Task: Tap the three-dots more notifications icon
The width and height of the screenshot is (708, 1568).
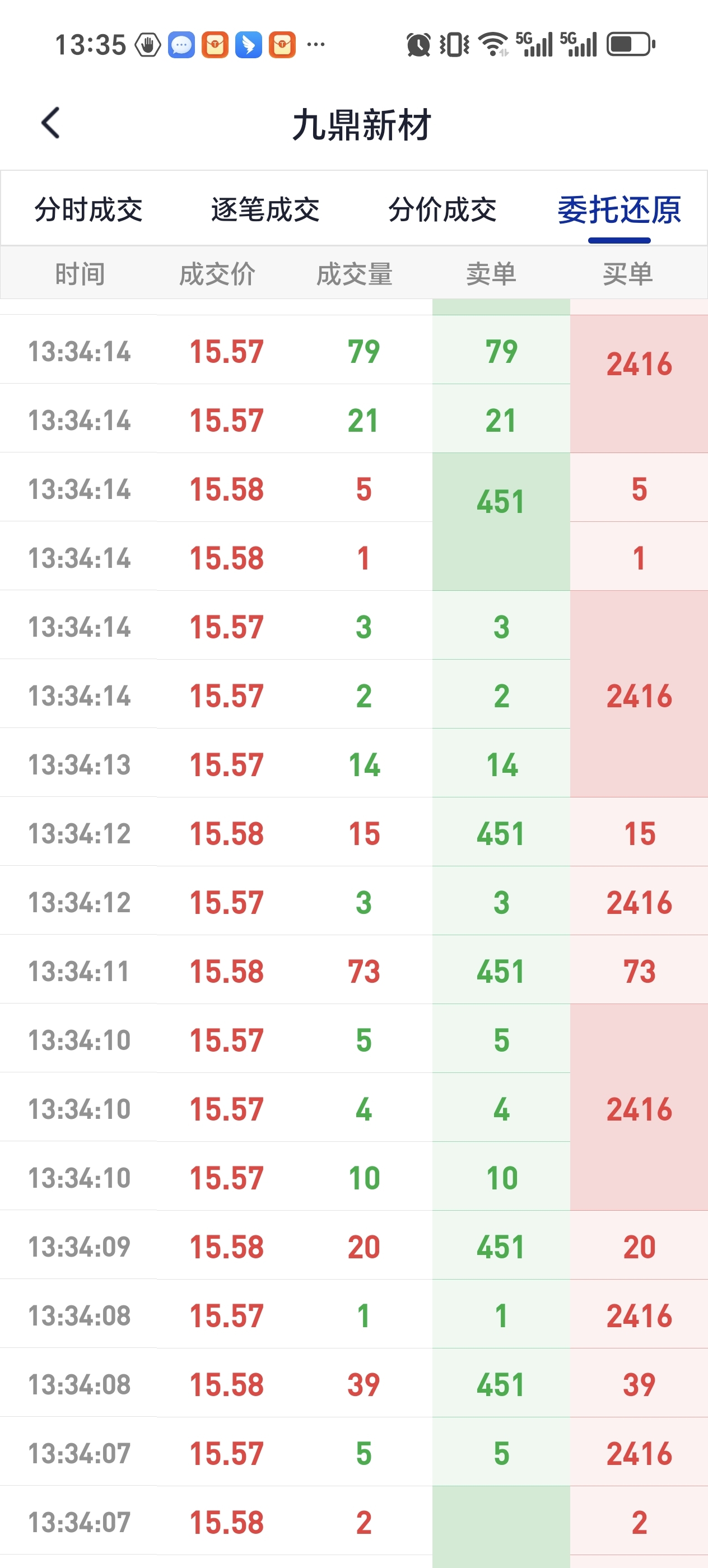Action: point(316,44)
